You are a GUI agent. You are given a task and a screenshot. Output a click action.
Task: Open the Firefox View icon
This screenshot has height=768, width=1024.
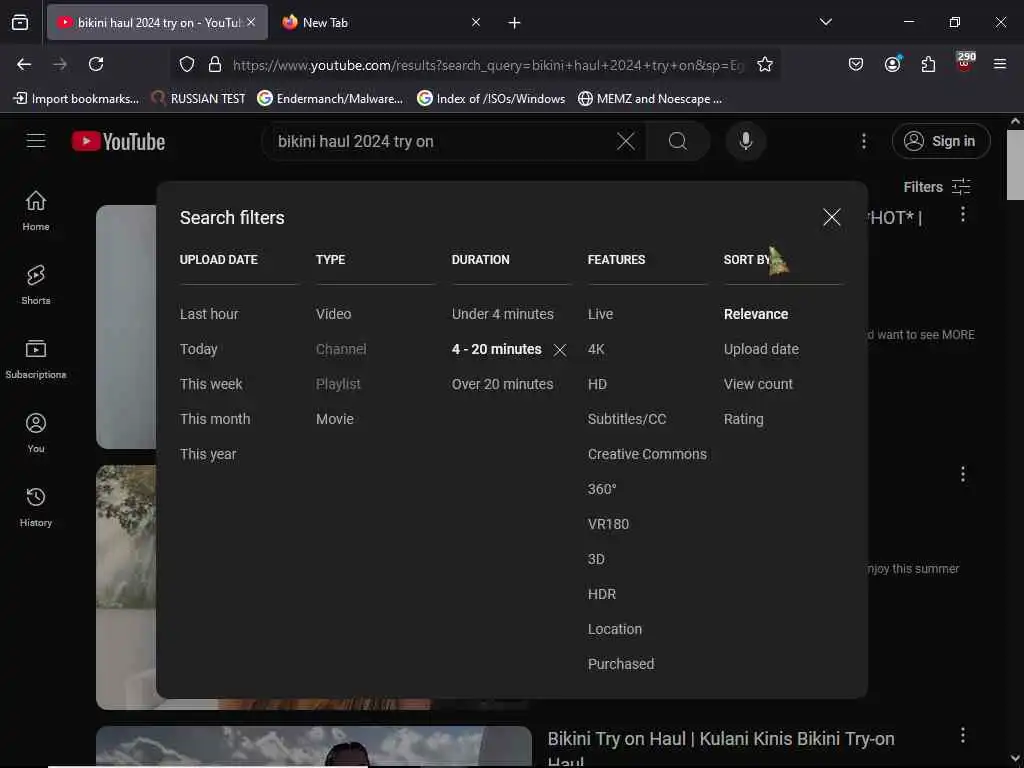click(x=20, y=22)
